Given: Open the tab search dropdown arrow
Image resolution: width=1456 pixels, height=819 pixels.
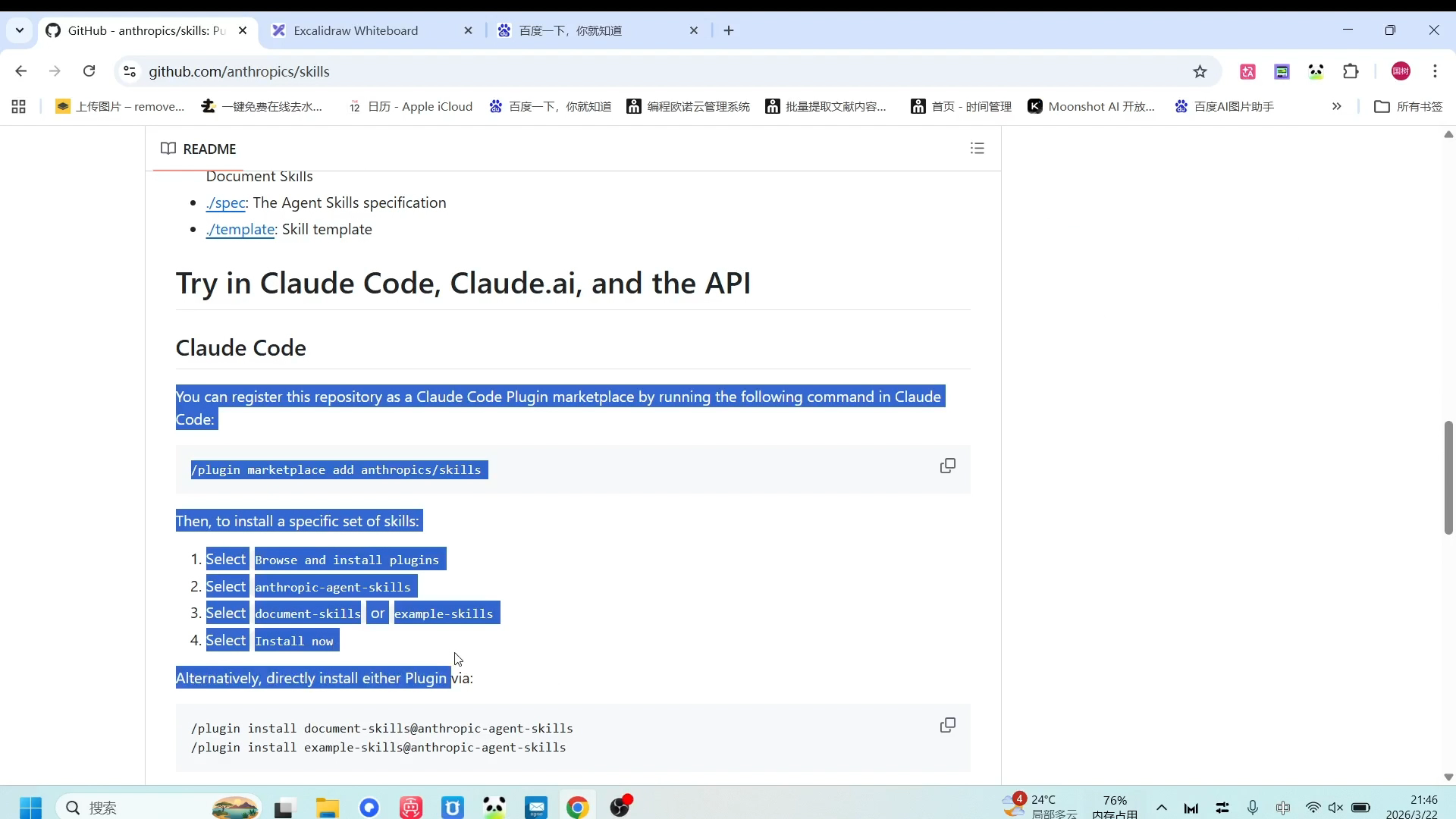Looking at the screenshot, I should (x=20, y=30).
